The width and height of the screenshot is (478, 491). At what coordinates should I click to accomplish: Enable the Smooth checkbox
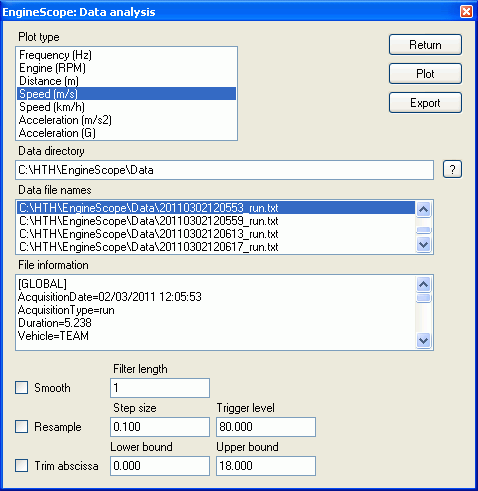click(x=21, y=388)
